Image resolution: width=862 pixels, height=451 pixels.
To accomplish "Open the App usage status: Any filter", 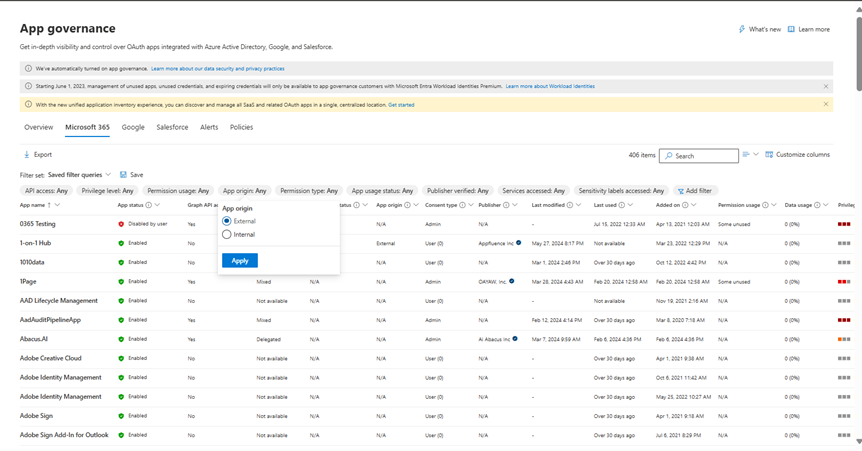I will pyautogui.click(x=382, y=191).
